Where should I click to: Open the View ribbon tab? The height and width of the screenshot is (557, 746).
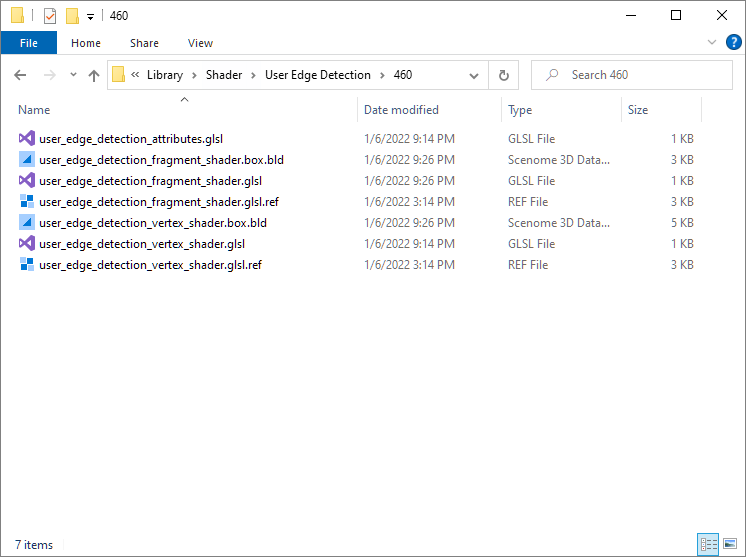(x=200, y=43)
